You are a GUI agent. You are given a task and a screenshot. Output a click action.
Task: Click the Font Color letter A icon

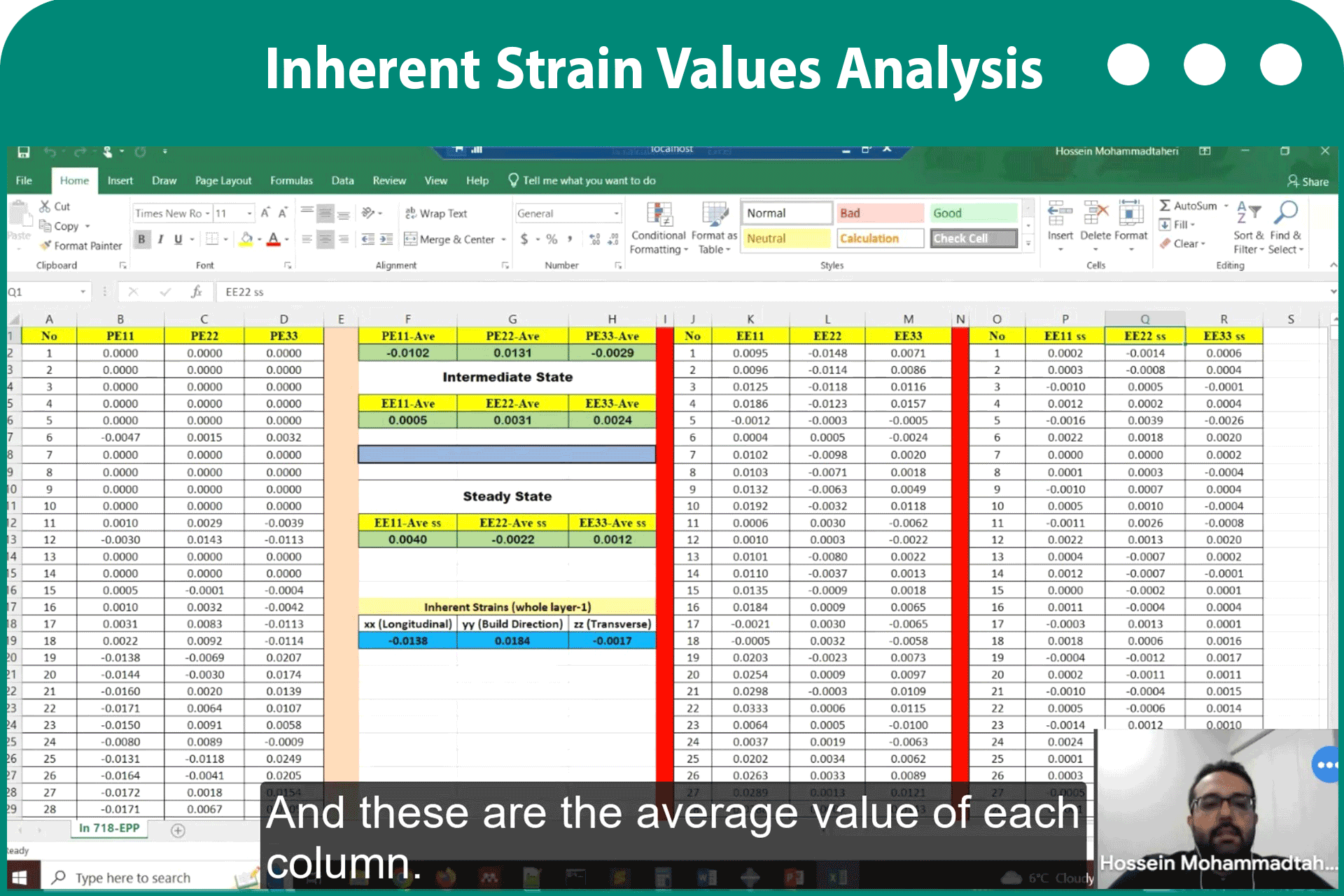click(274, 239)
